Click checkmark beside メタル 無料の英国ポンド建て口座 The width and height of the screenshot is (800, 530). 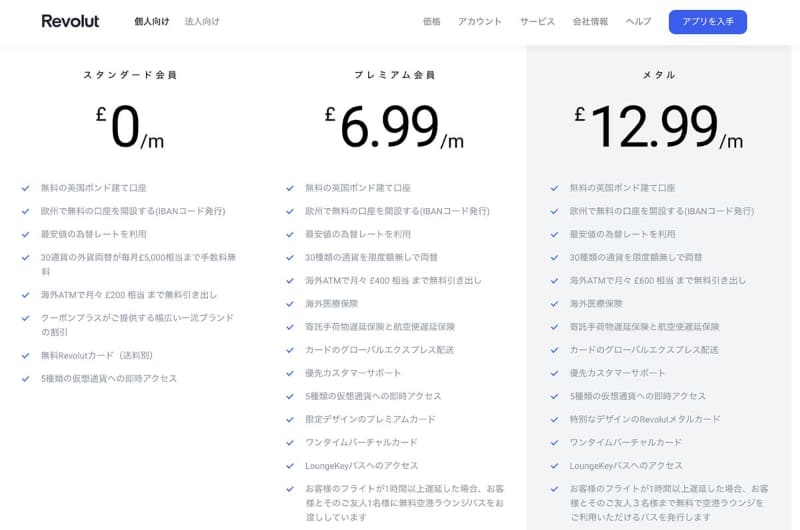click(x=554, y=188)
